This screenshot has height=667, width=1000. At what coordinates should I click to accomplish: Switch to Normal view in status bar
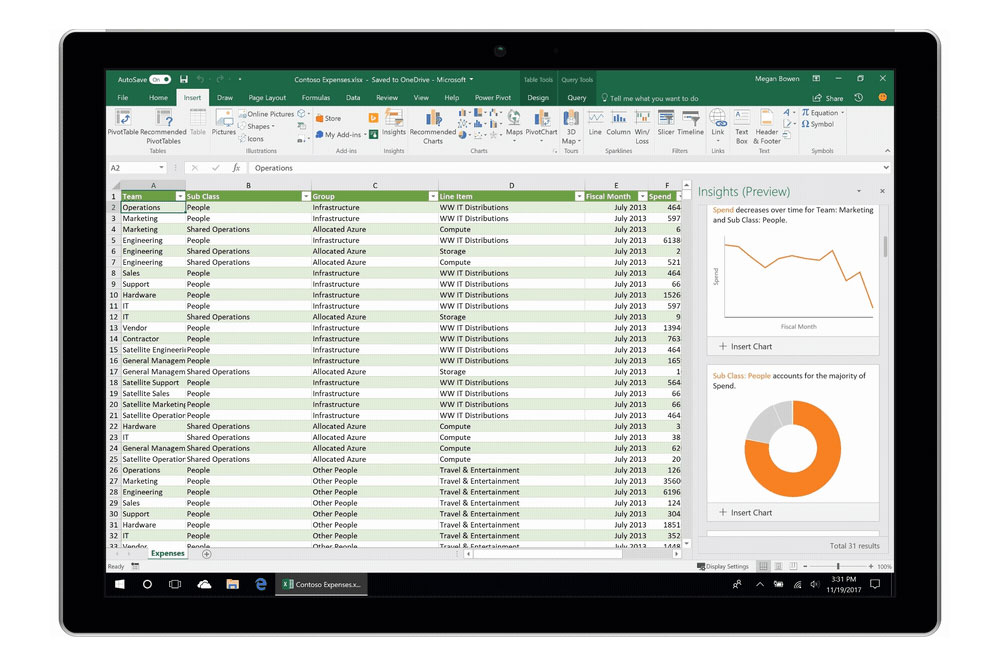tap(763, 566)
